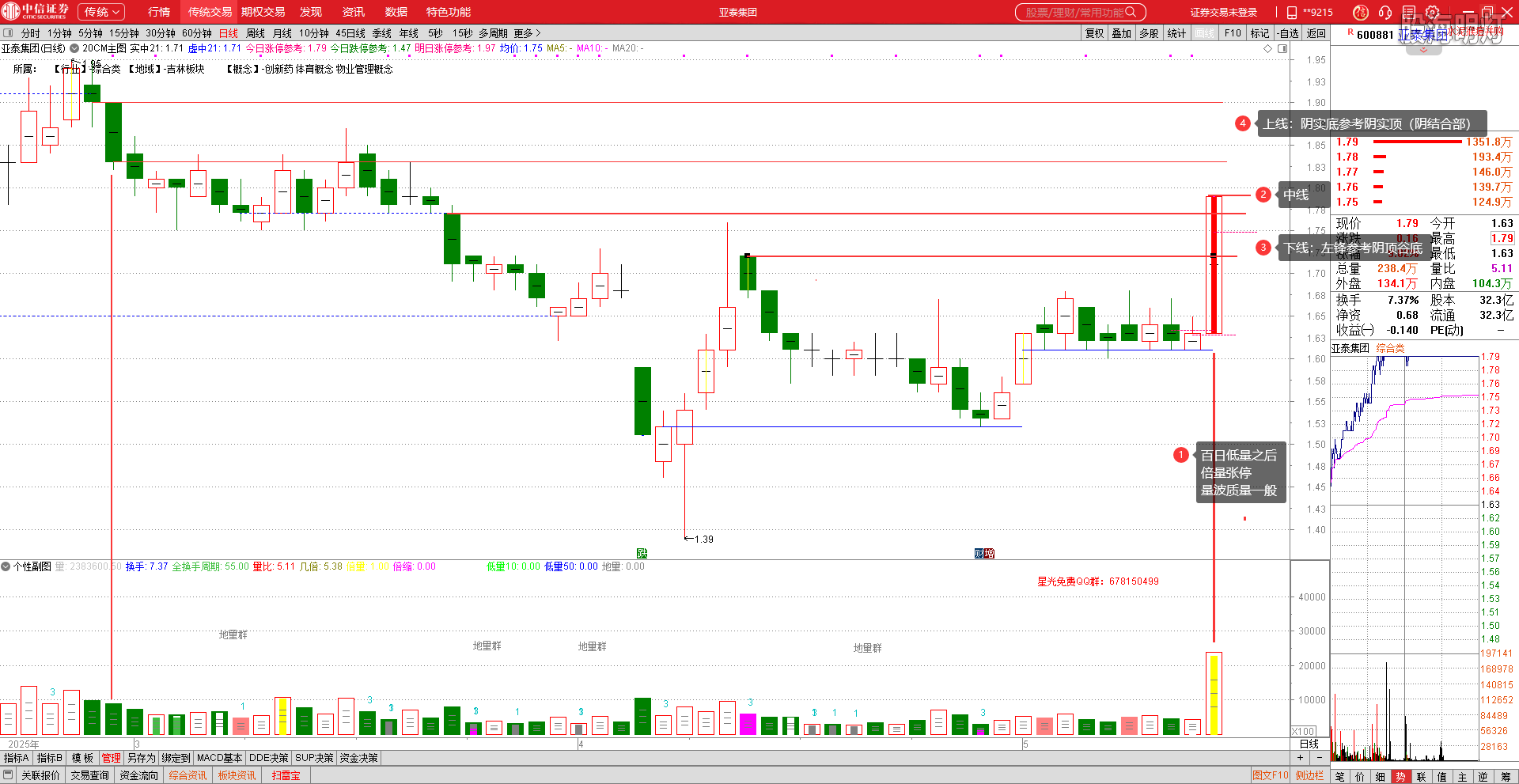Click the news list icon in the title bar
The image size is (1519, 784).
coord(1409,12)
